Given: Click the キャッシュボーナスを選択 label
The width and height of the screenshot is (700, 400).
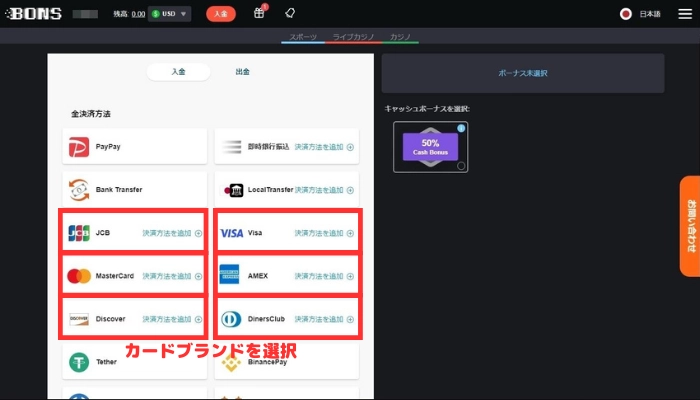Looking at the screenshot, I should (x=427, y=108).
